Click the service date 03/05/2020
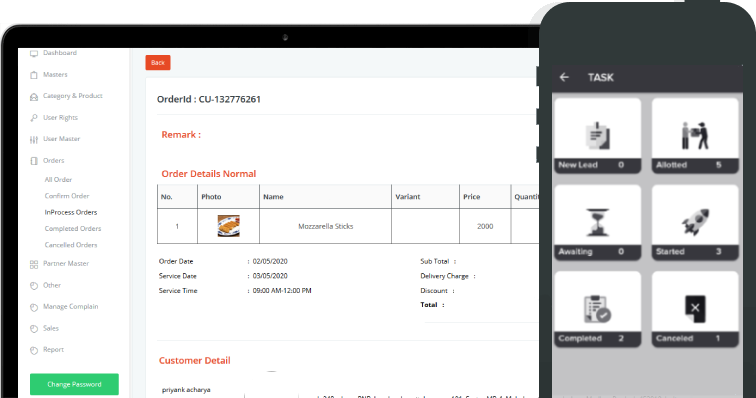This screenshot has width=756, height=398. [270, 276]
